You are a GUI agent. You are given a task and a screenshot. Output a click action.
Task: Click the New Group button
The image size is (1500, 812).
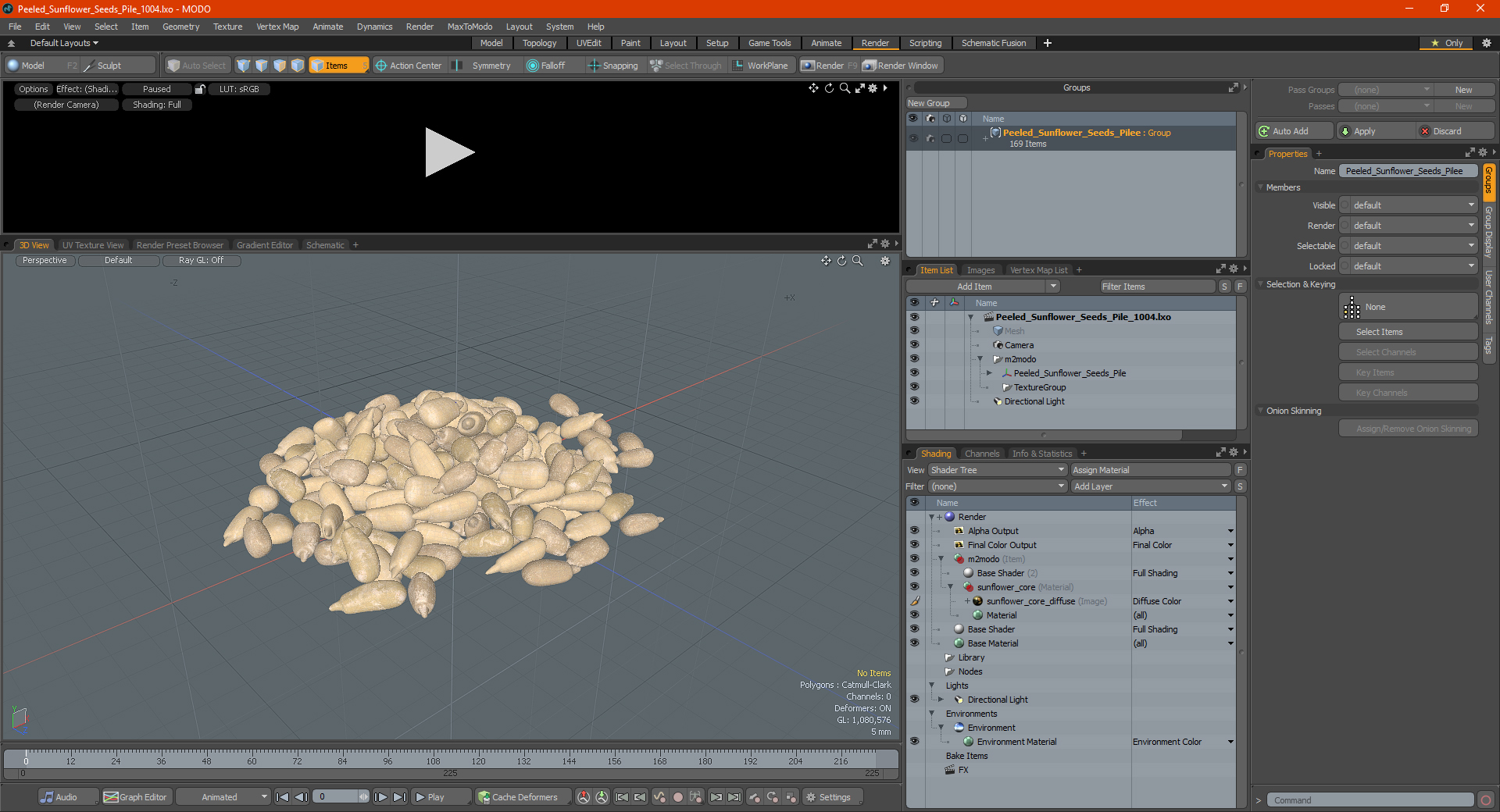tap(936, 103)
